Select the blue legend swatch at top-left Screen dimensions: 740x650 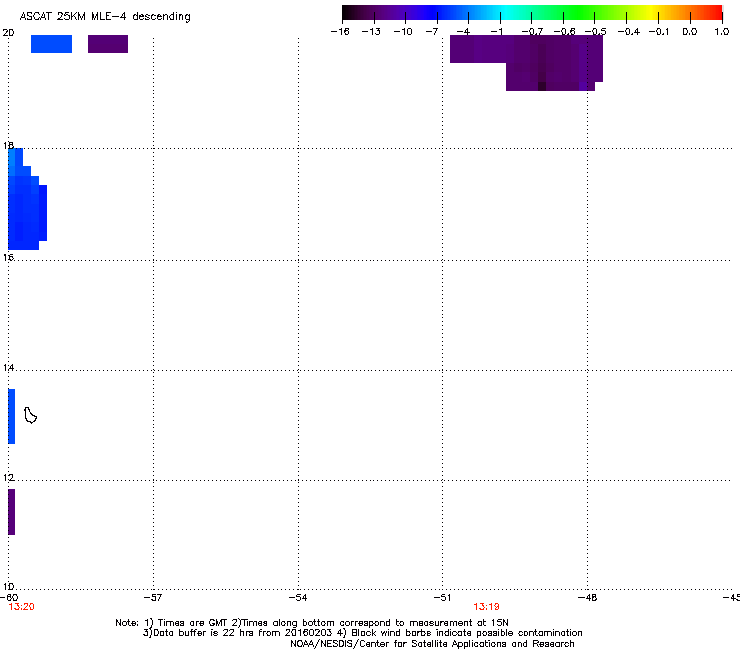click(51, 44)
